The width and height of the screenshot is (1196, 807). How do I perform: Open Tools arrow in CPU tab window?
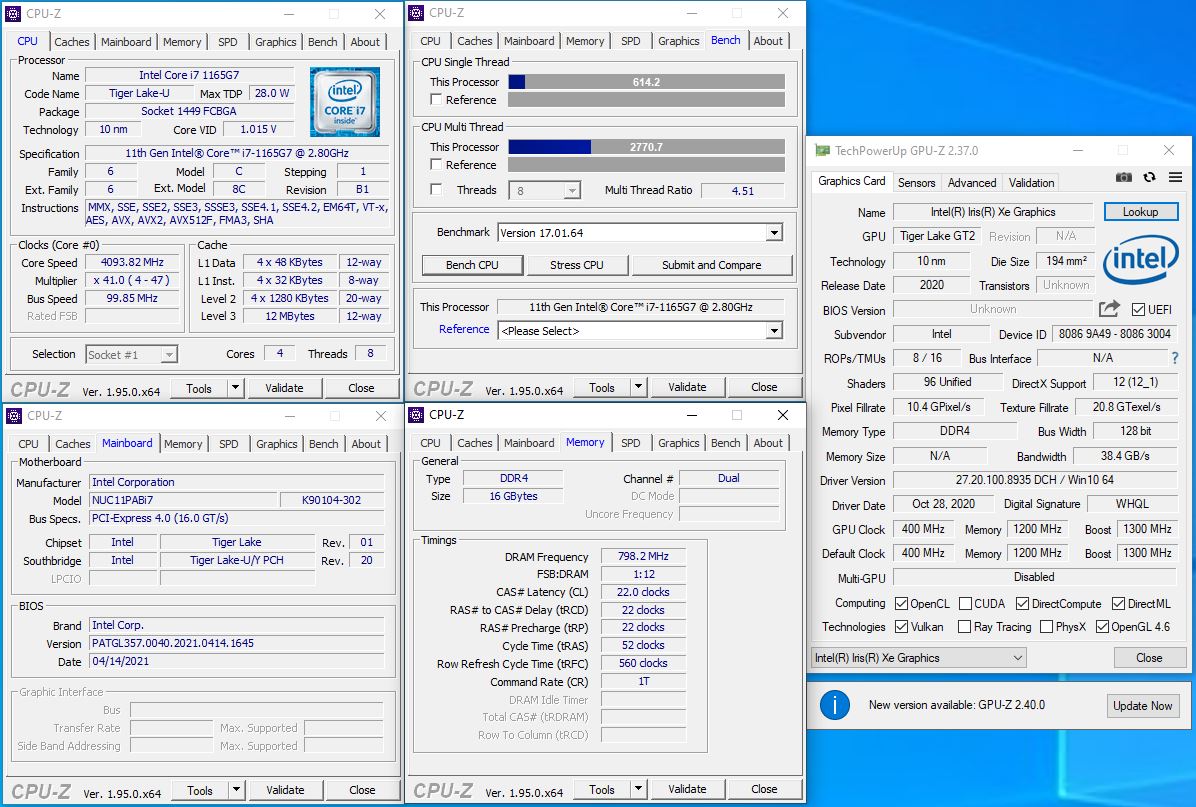tap(235, 388)
